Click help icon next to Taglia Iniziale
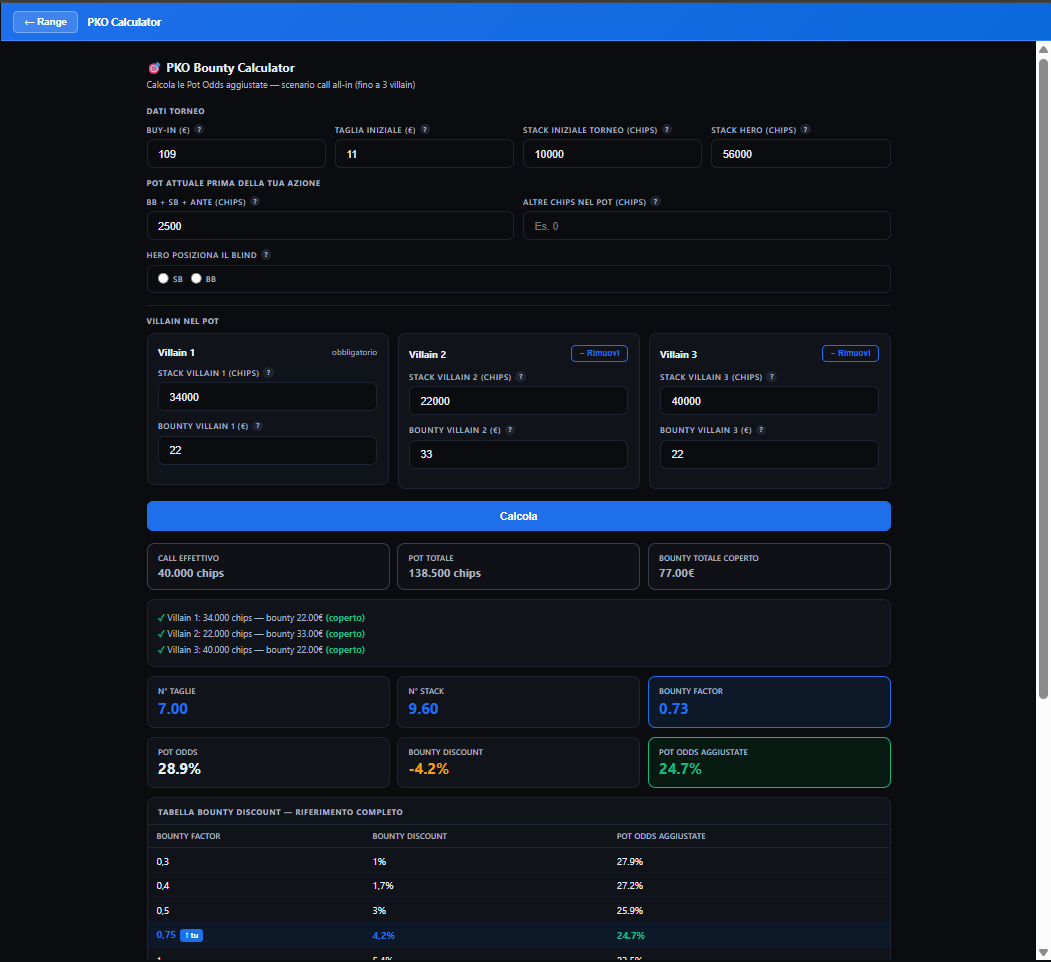Image resolution: width=1051 pixels, height=962 pixels. coord(425,129)
